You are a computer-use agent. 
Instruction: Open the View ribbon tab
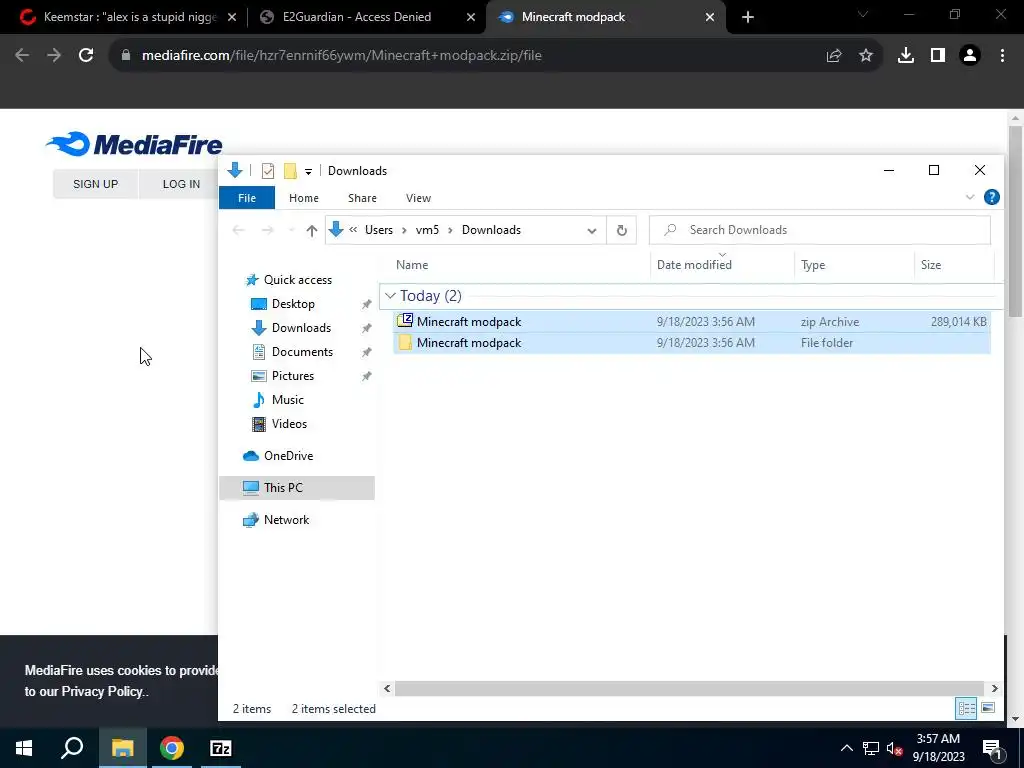(x=418, y=198)
